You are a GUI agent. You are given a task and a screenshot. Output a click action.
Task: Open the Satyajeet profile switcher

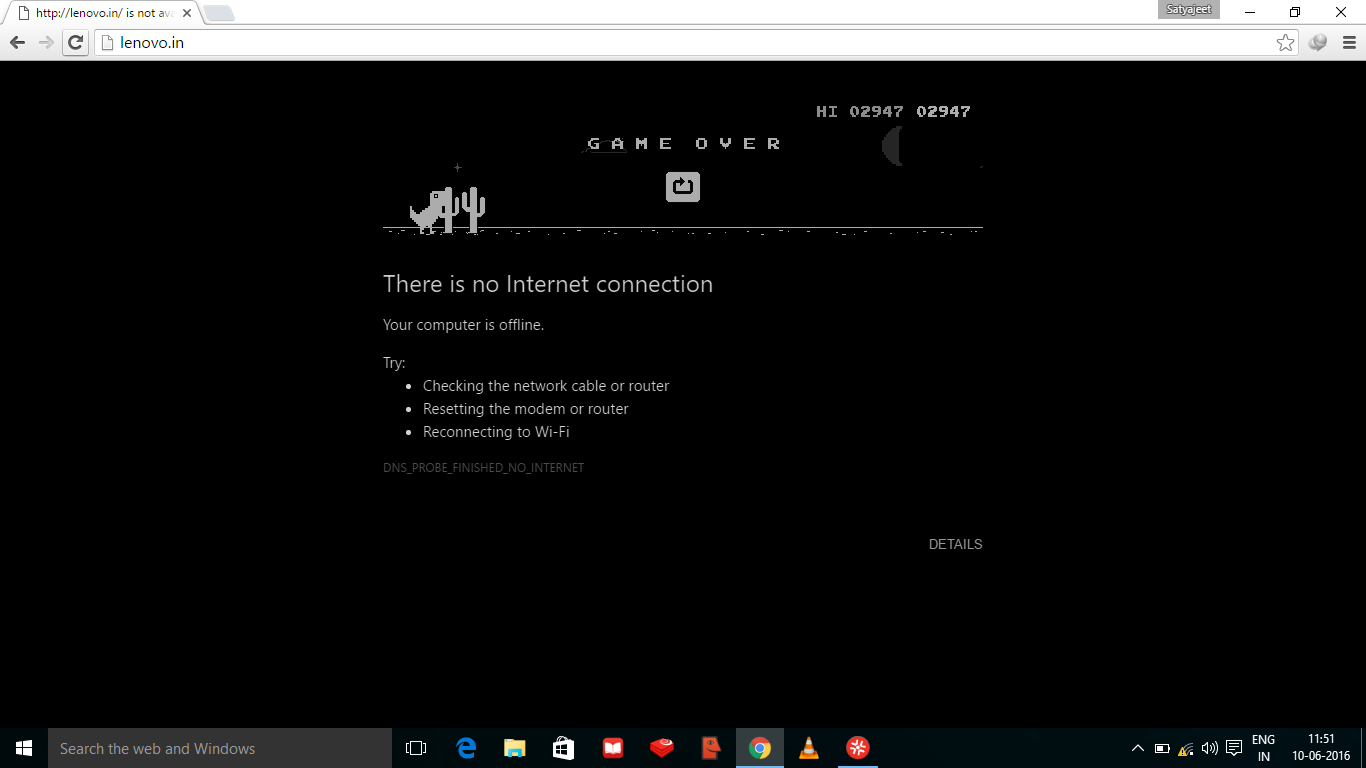coord(1189,10)
